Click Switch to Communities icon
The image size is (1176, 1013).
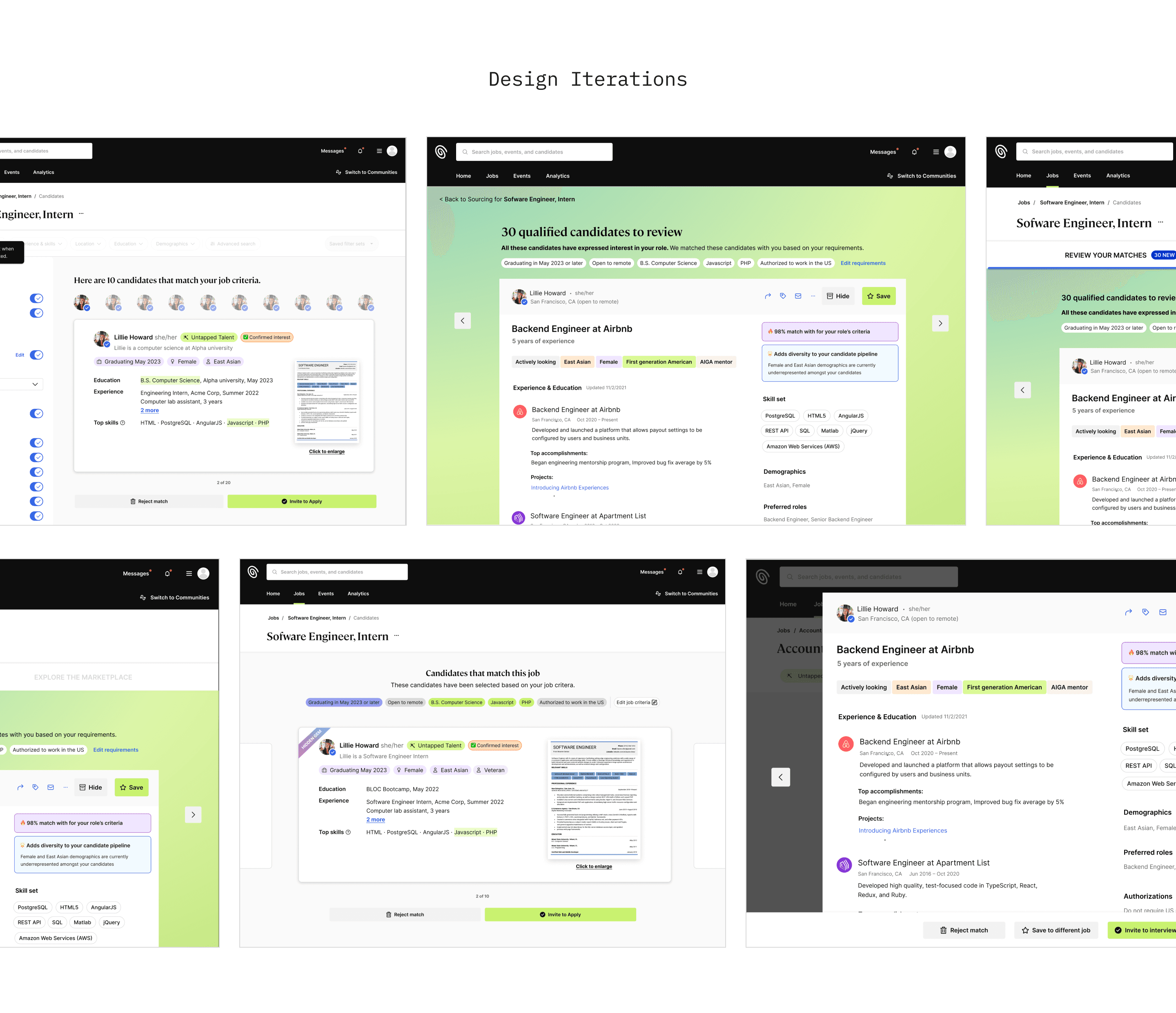[x=890, y=176]
